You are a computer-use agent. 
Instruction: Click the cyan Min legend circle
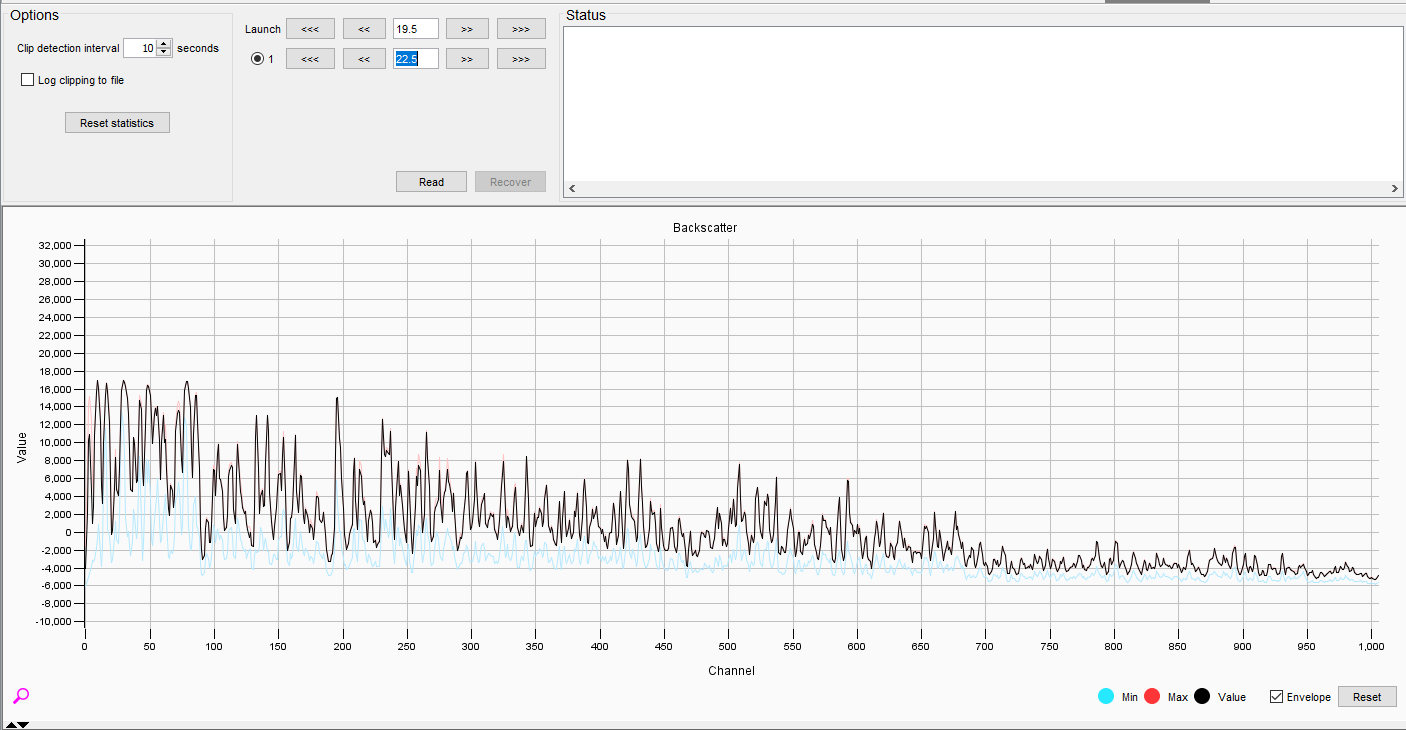tap(1106, 696)
